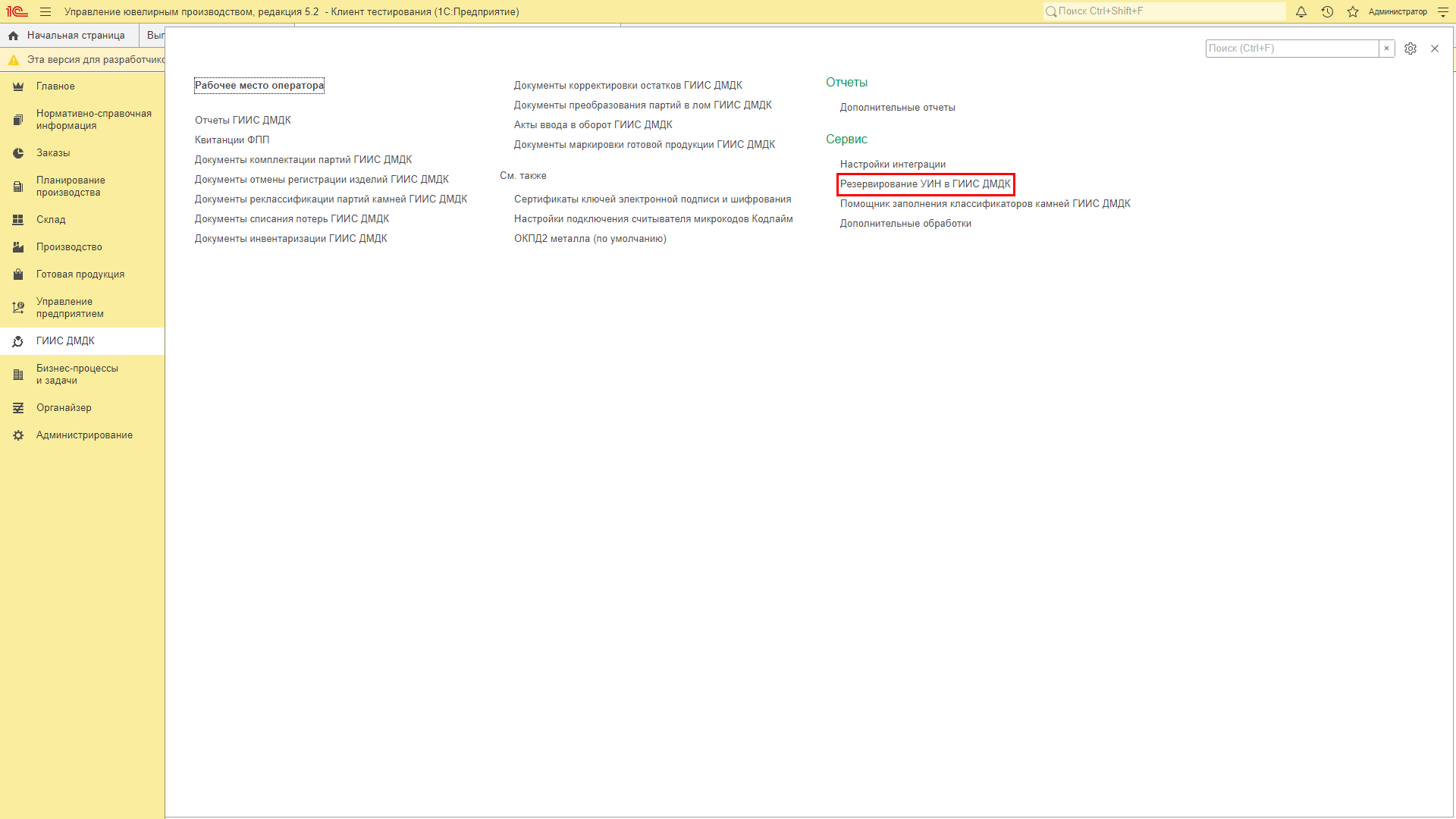Open the Заказы section
1456x819 pixels.
pos(53,153)
